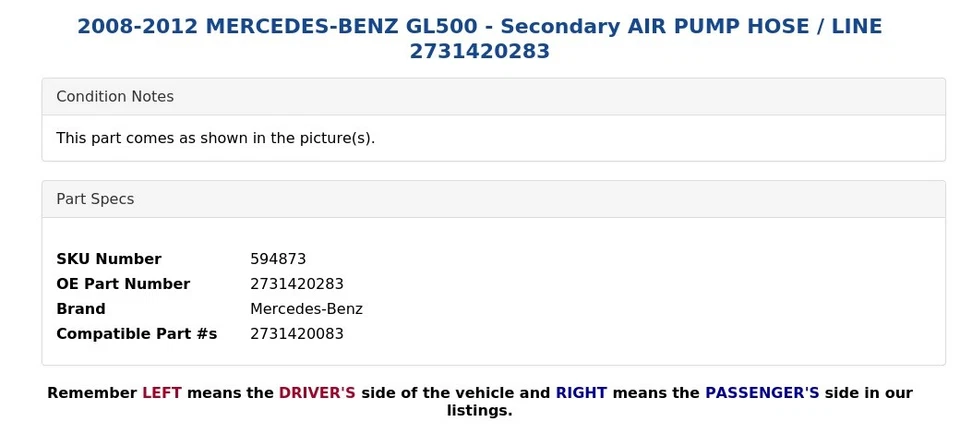Select the compatible part number 2731420083
This screenshot has height=434, width=960.
[x=297, y=334]
